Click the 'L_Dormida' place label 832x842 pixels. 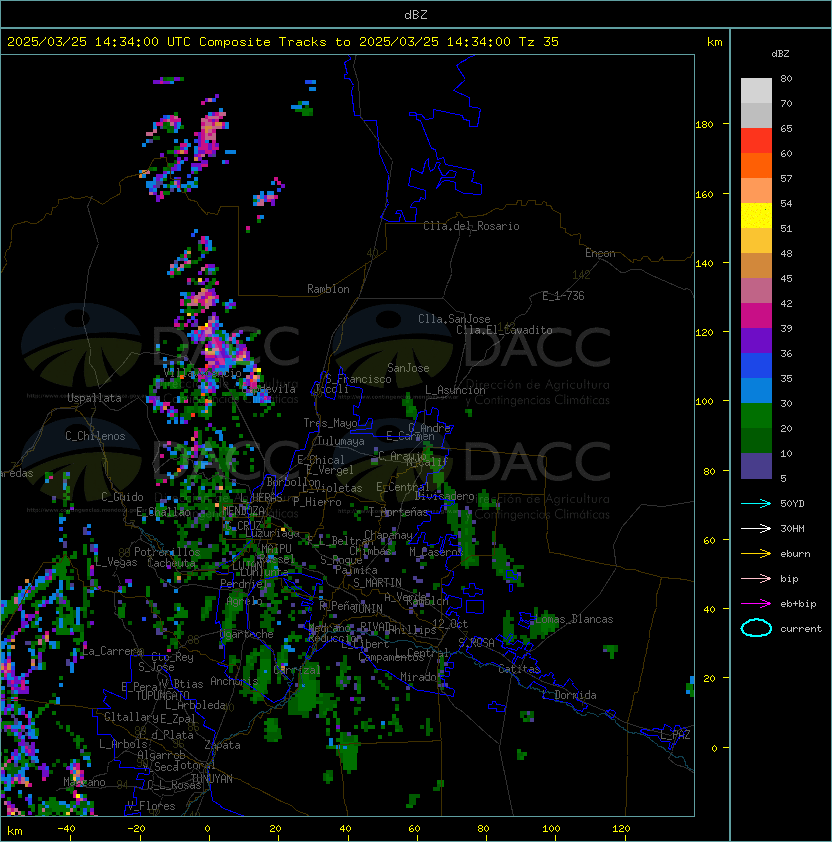pyautogui.click(x=569, y=695)
